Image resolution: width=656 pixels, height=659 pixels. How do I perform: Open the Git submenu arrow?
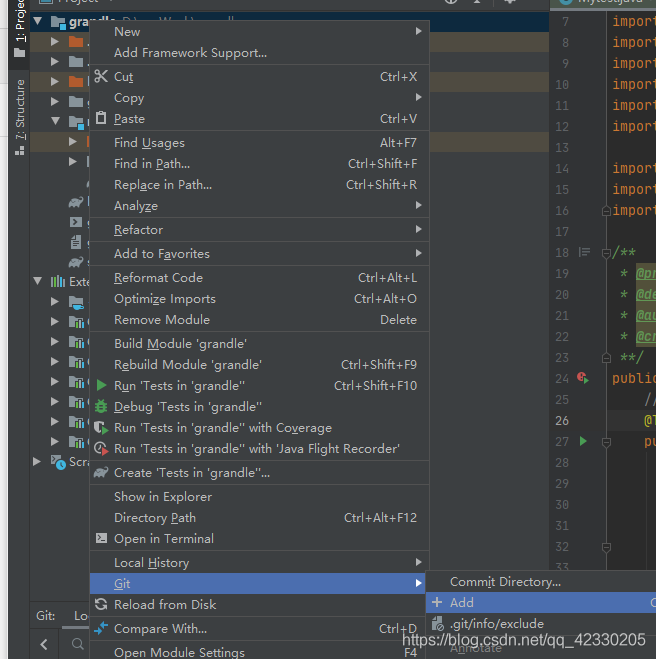[x=418, y=583]
